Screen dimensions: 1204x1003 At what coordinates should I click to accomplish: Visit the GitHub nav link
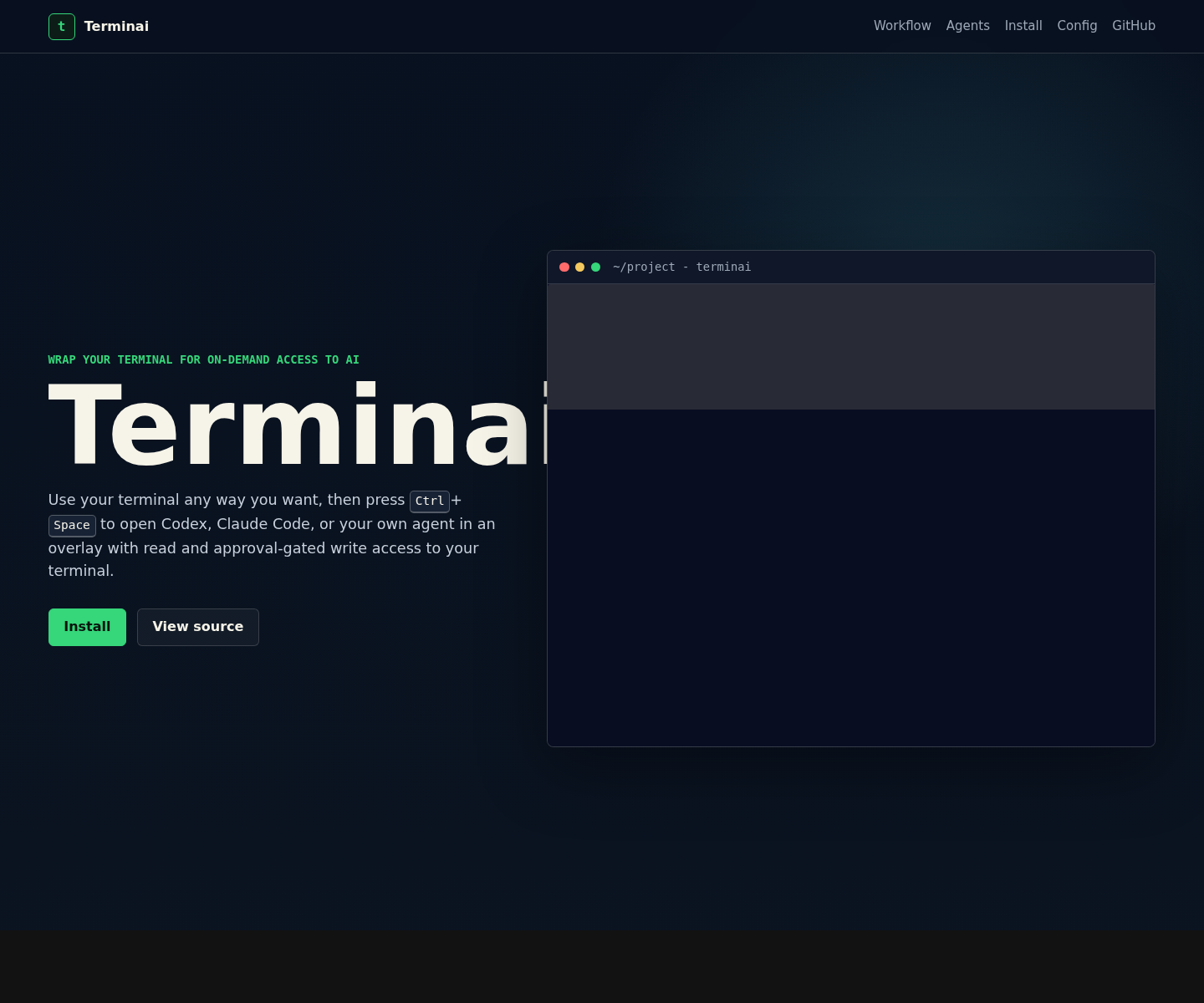coord(1134,26)
